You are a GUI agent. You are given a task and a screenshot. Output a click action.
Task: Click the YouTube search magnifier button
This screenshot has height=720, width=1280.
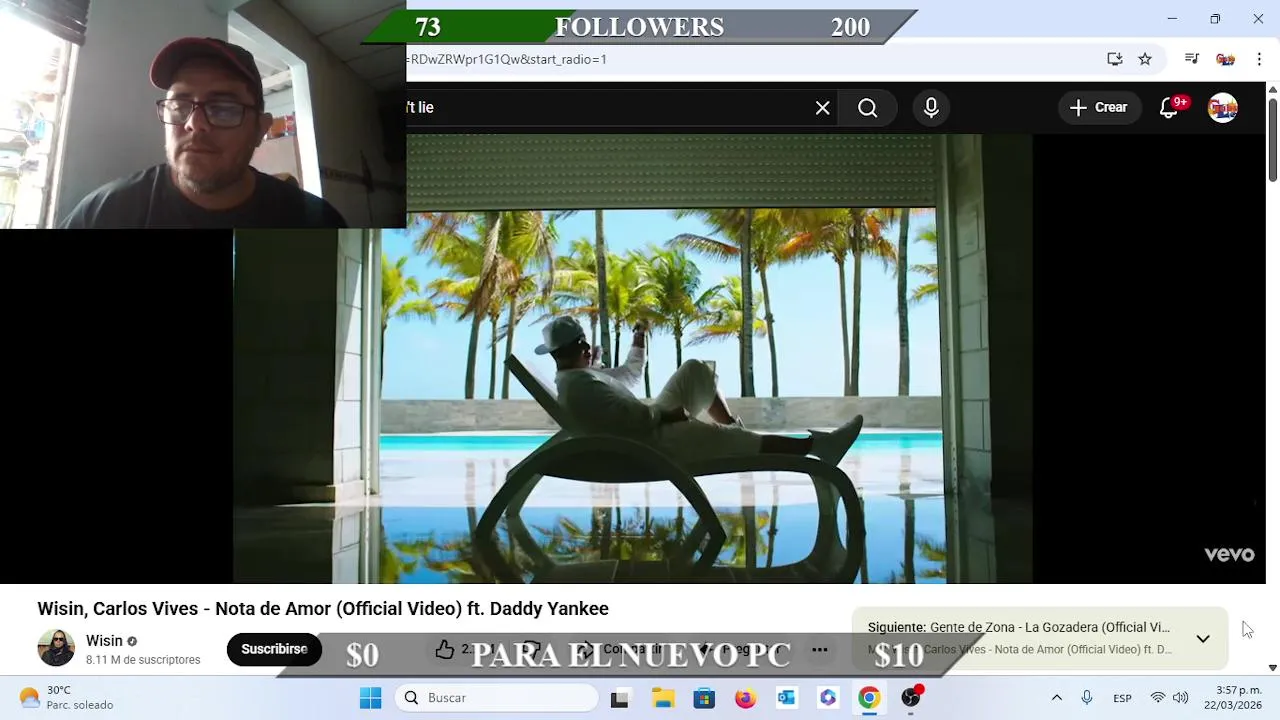(867, 108)
